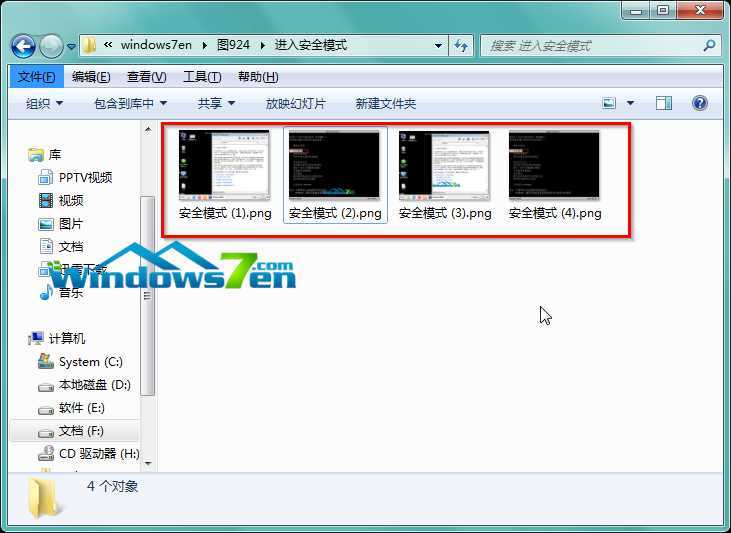This screenshot has width=731, height=533.
Task: Open the 视频 library
Action: pos(70,201)
